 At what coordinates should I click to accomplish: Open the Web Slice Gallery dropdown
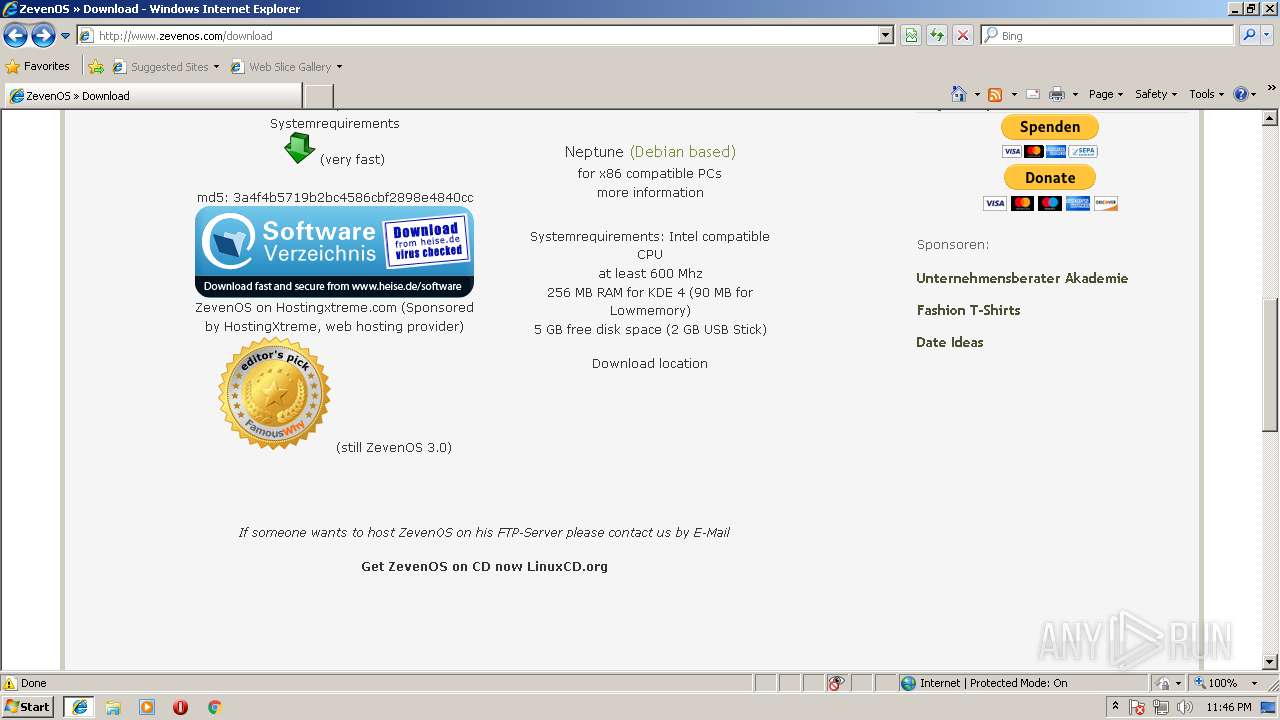pyautogui.click(x=286, y=67)
